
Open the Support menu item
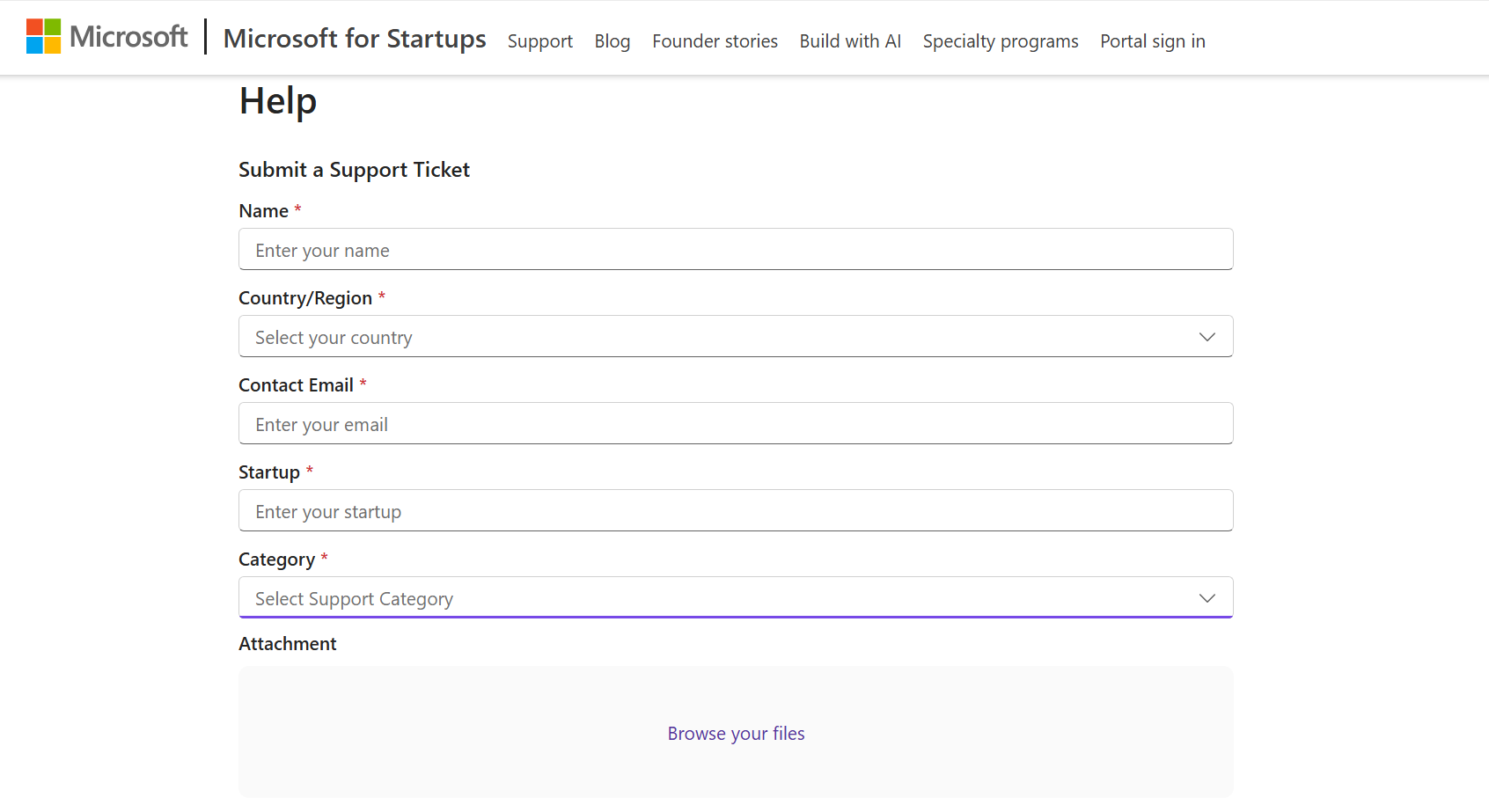pyautogui.click(x=539, y=40)
